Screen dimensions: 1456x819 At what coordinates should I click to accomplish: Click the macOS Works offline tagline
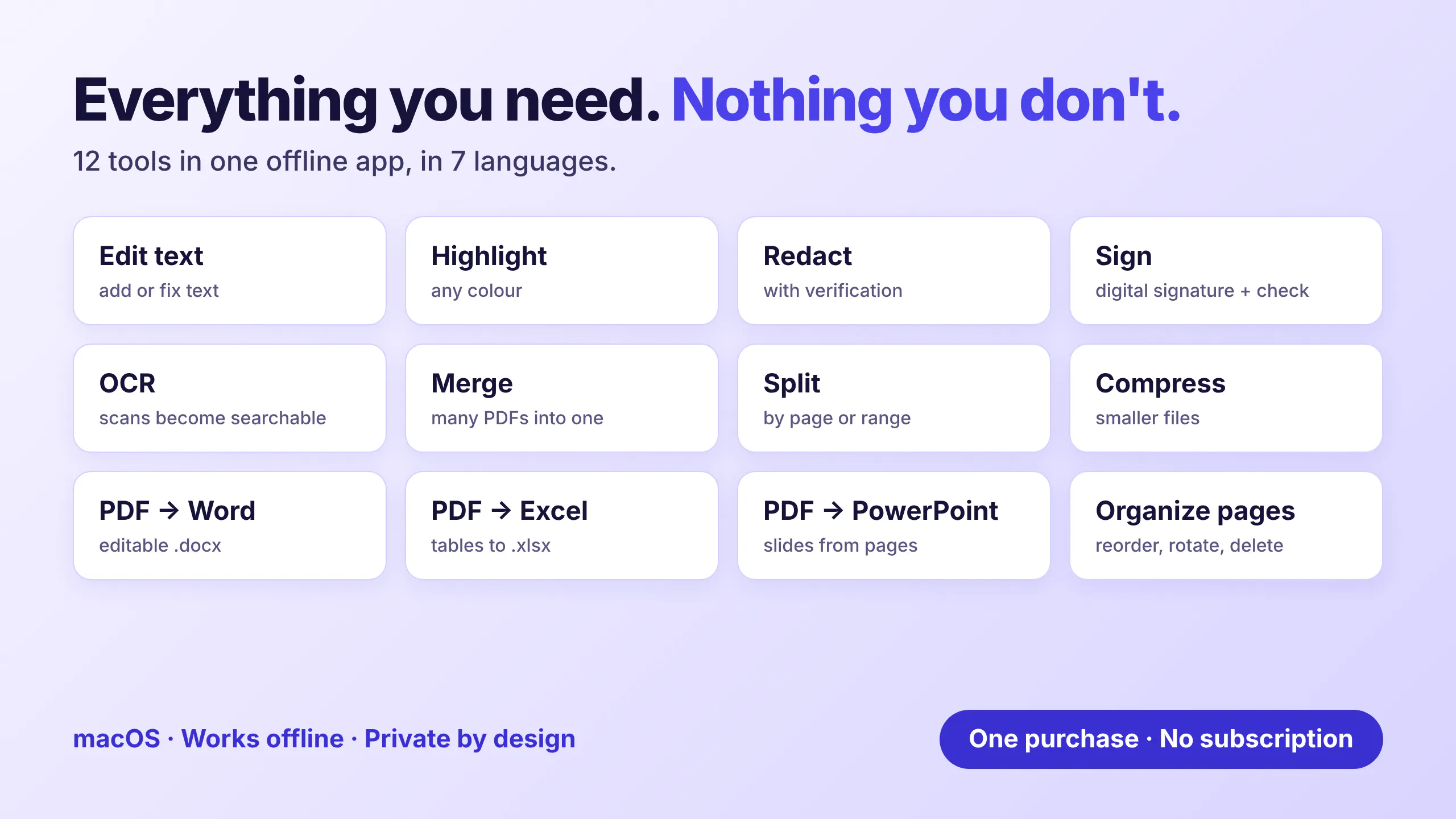pyautogui.click(x=324, y=739)
